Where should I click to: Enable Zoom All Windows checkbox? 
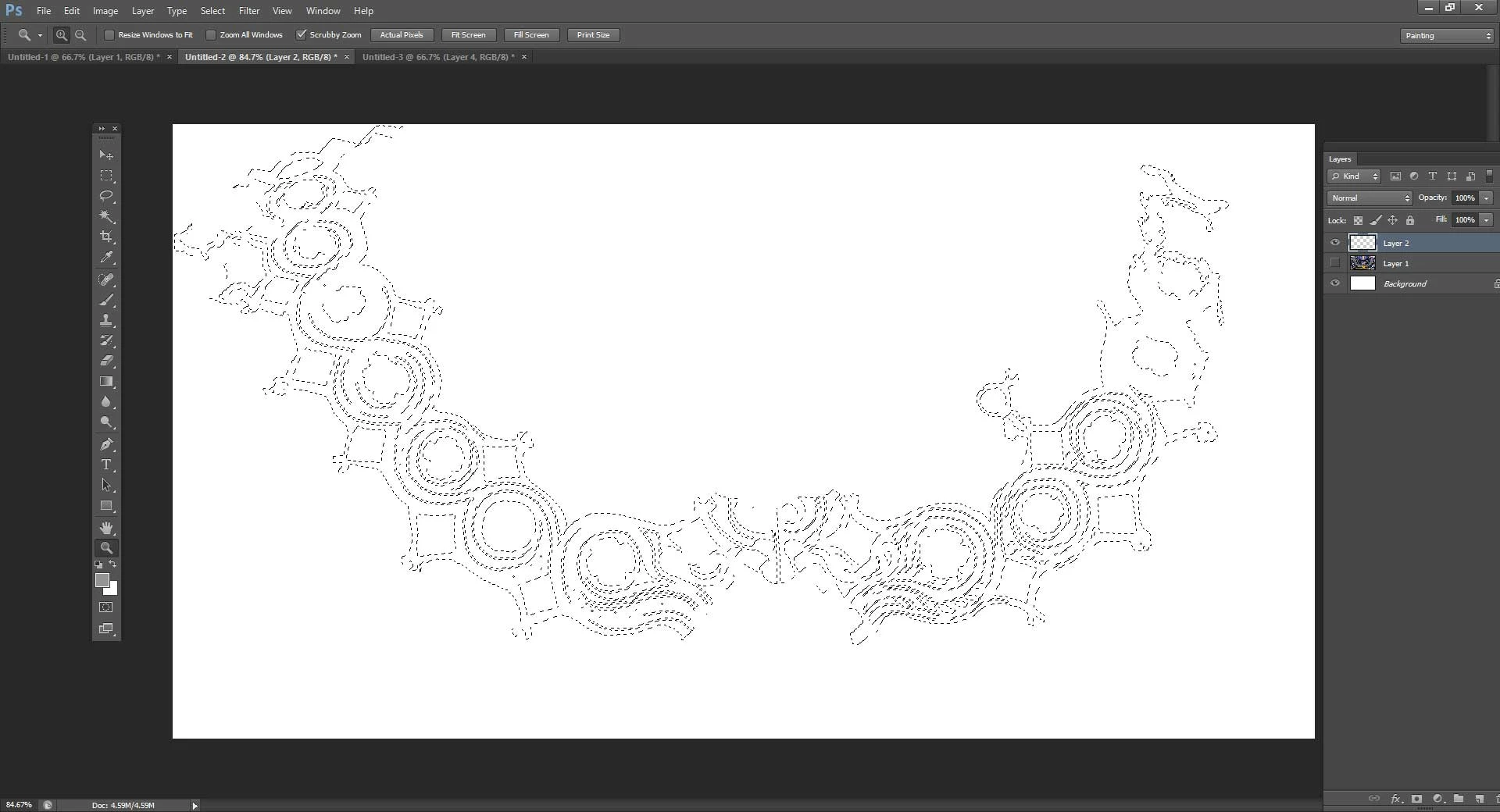click(x=211, y=35)
